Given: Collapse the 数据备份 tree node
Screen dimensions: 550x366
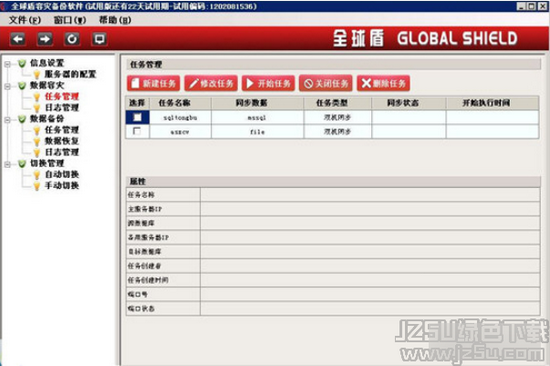Looking at the screenshot, I should pyautogui.click(x=7, y=120).
